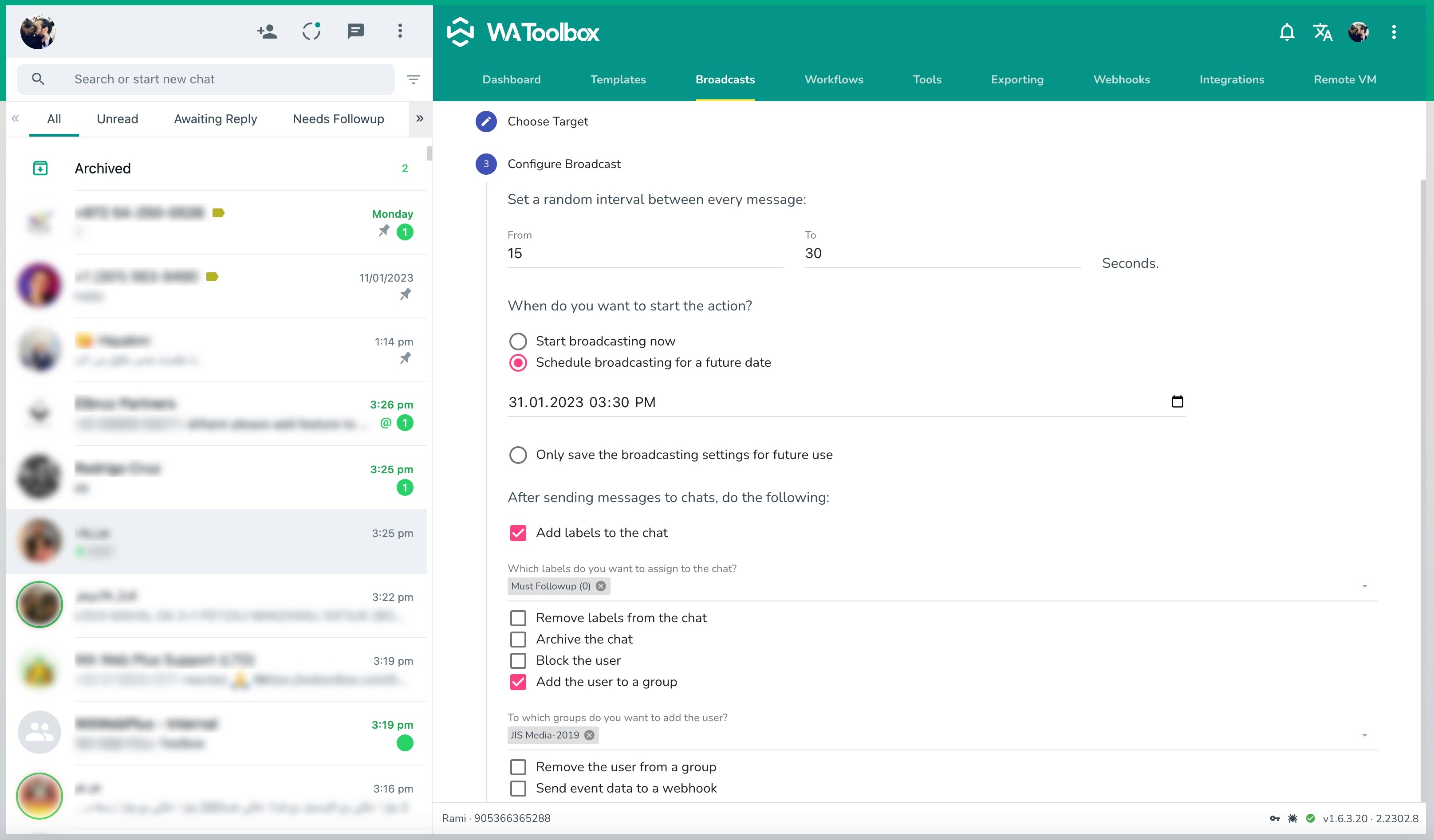Viewport: 1434px width, 840px height.
Task: Open the calendar date picker icon
Action: (1177, 402)
